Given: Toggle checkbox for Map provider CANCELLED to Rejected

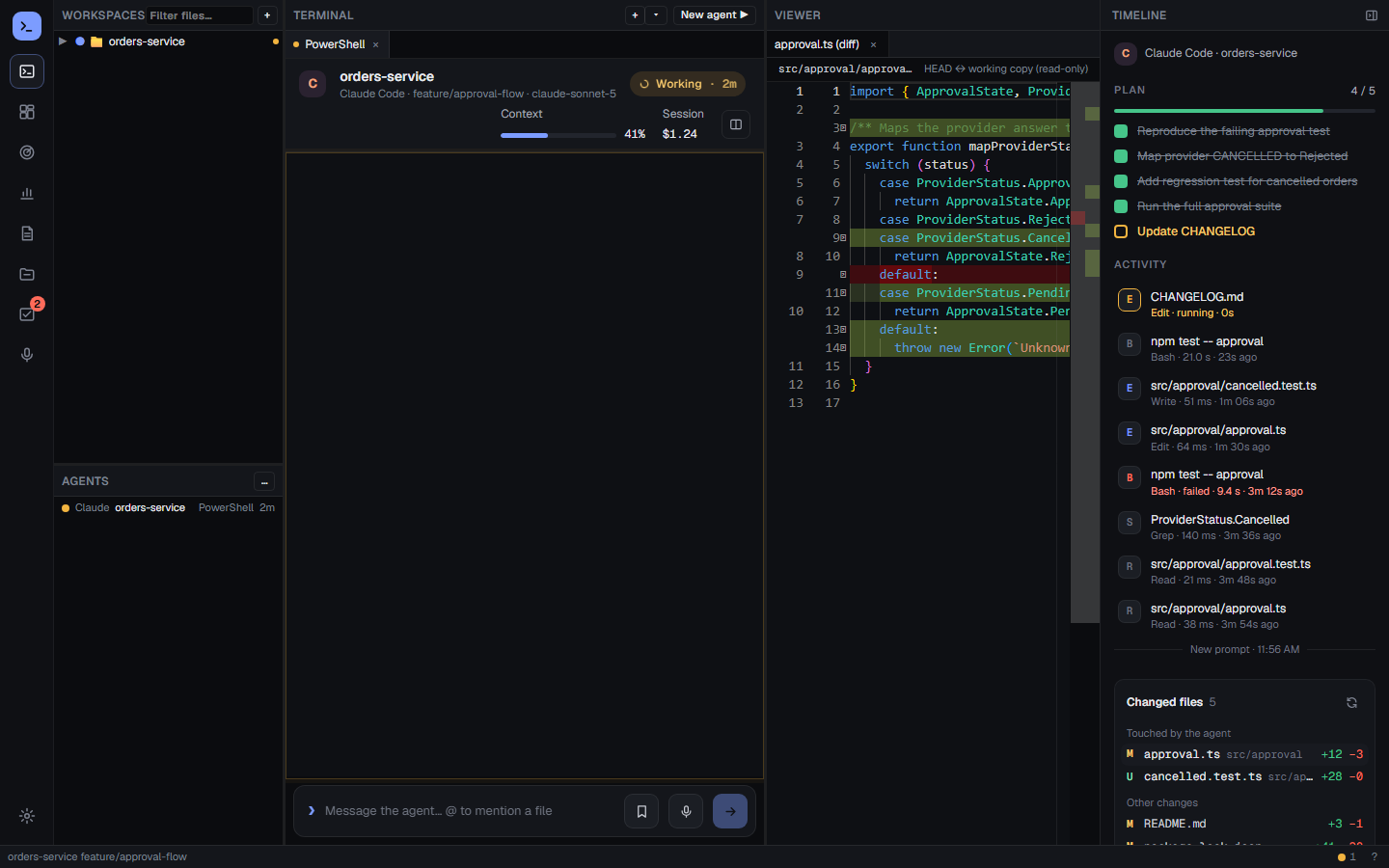Looking at the screenshot, I should [1121, 156].
